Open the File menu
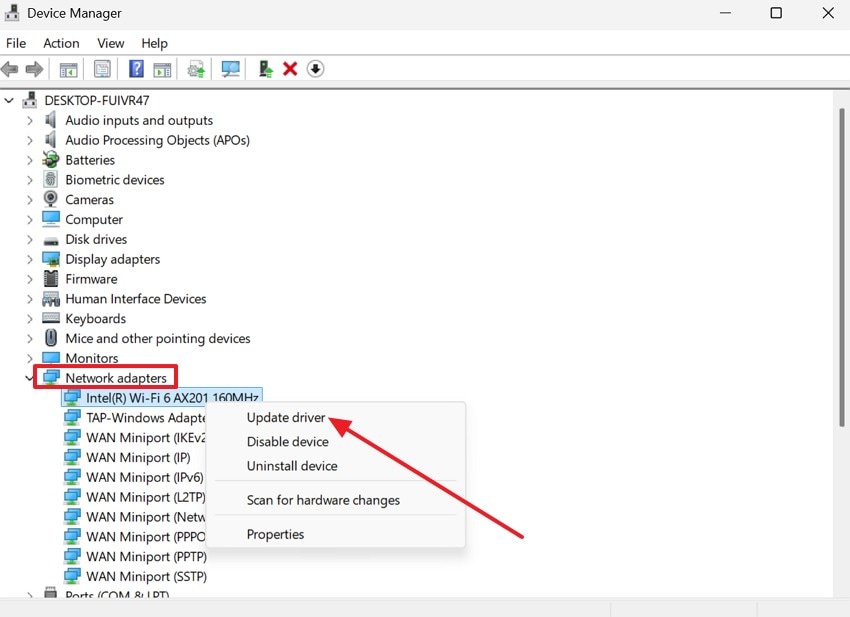The image size is (850, 617). [x=16, y=43]
